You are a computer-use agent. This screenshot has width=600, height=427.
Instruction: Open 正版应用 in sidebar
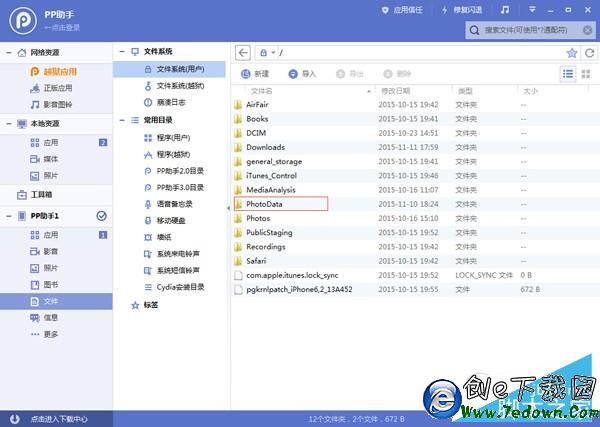[x=51, y=88]
